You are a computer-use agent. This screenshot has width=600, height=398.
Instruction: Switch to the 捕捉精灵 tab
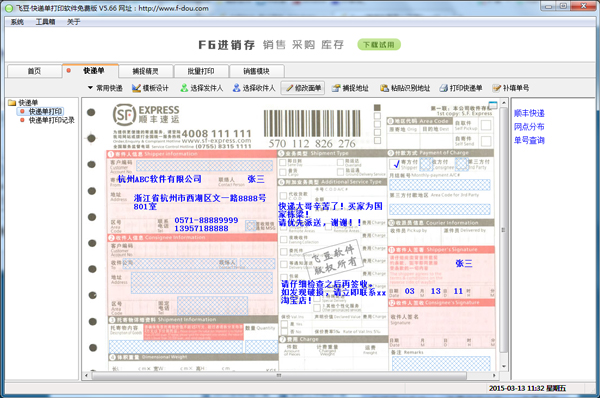pyautogui.click(x=145, y=71)
